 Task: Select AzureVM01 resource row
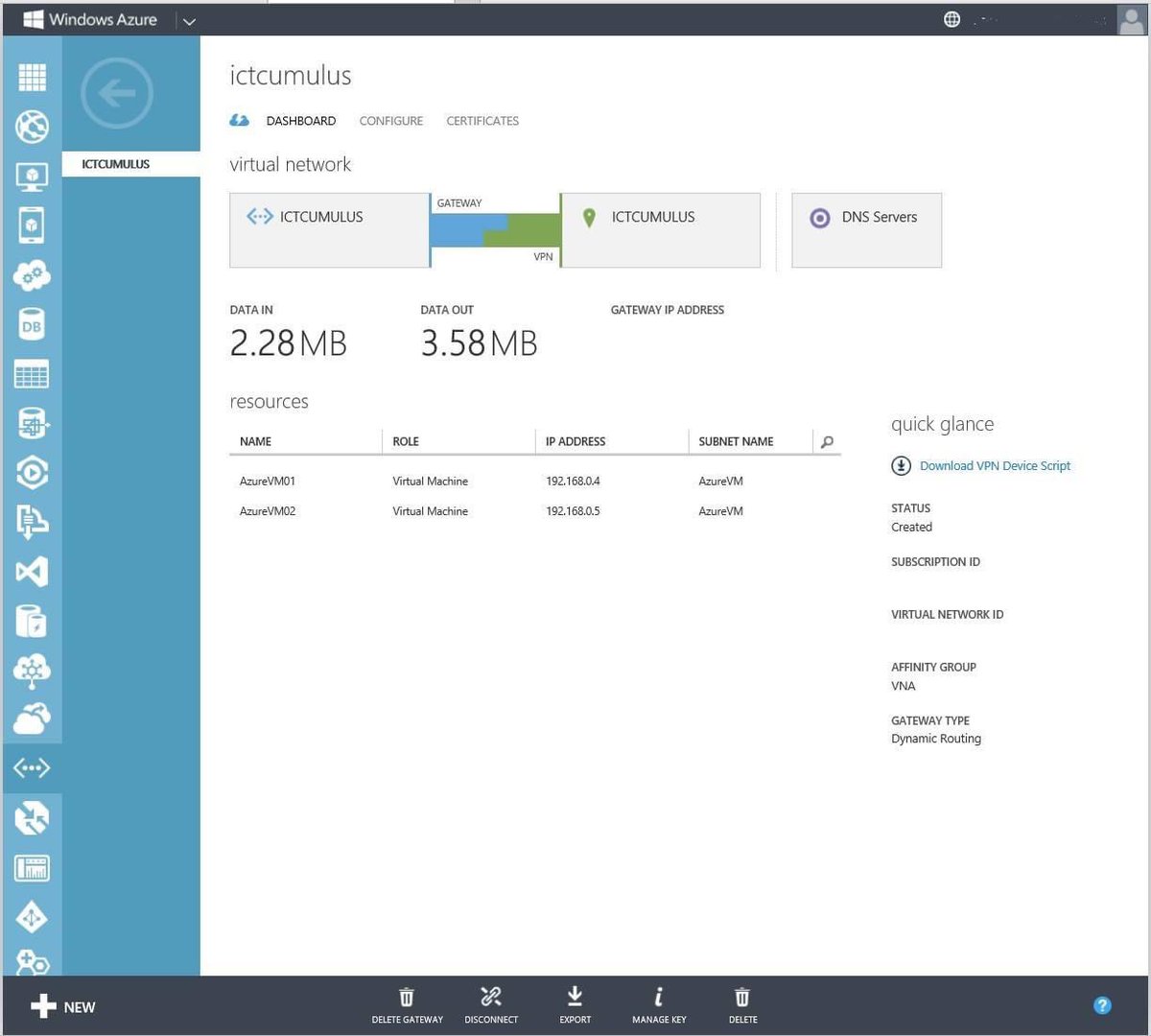535,482
